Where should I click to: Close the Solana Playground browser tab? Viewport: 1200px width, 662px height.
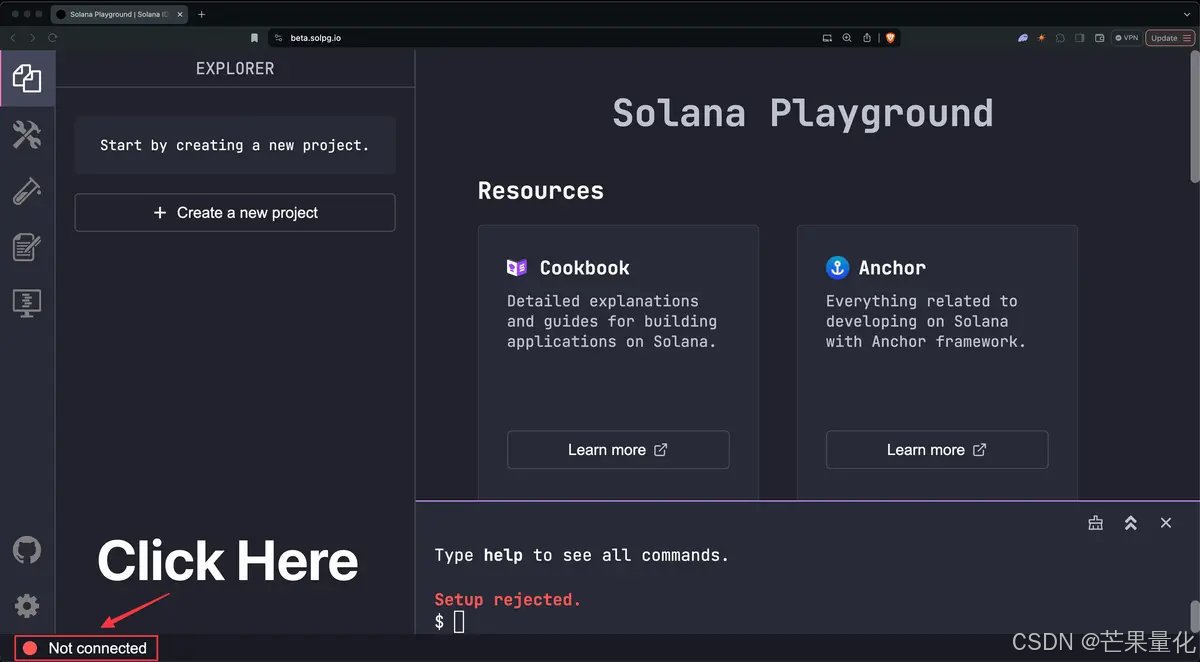180,14
